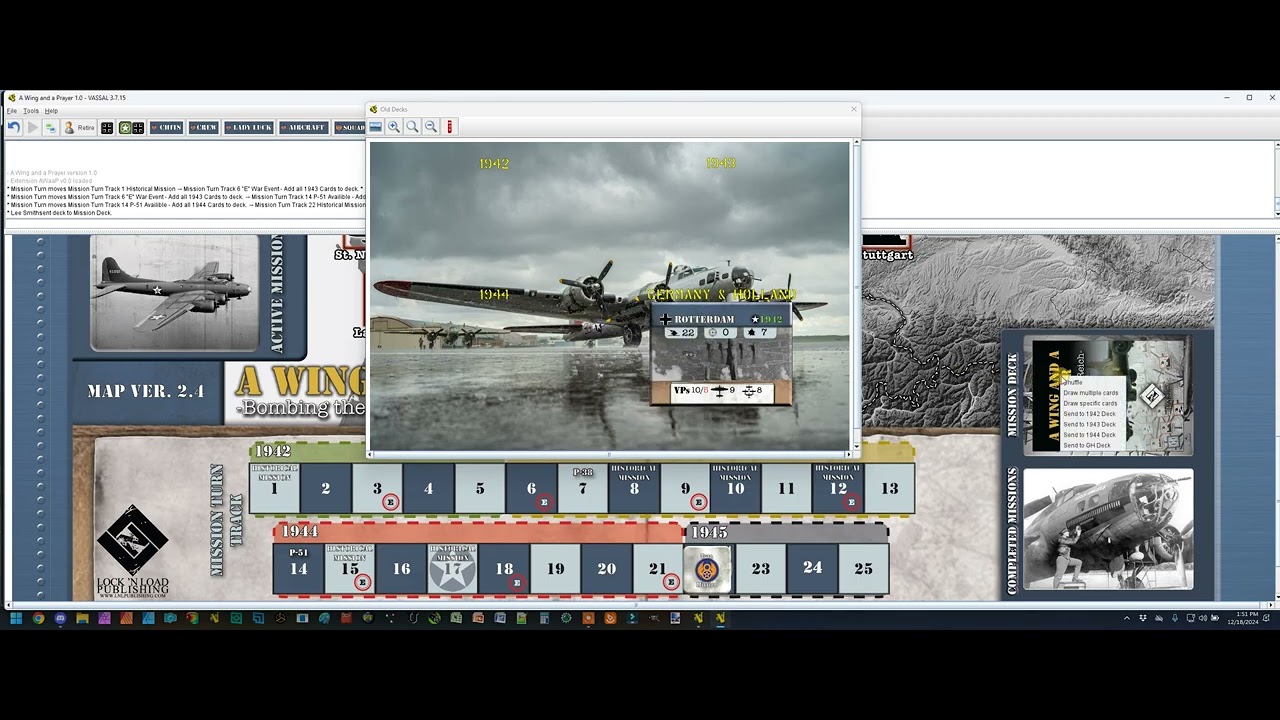This screenshot has width=1280, height=720.
Task: Click the select zoom magnifier in Old Decks
Action: pyautogui.click(x=412, y=127)
